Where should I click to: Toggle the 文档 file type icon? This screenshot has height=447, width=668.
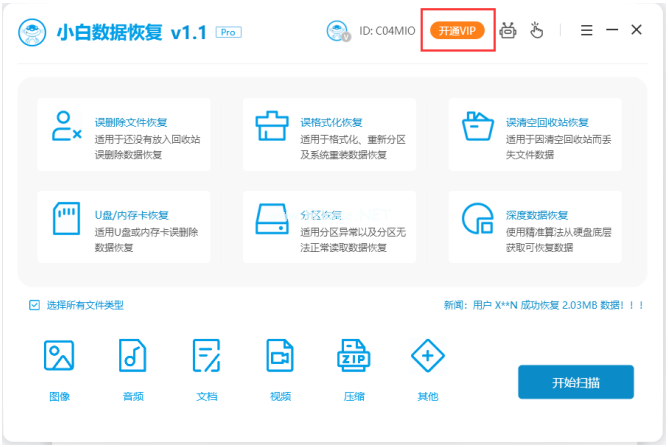tap(207, 355)
